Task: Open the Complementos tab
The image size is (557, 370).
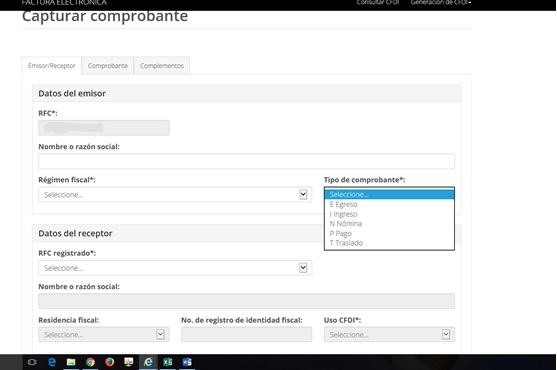Action: point(162,66)
